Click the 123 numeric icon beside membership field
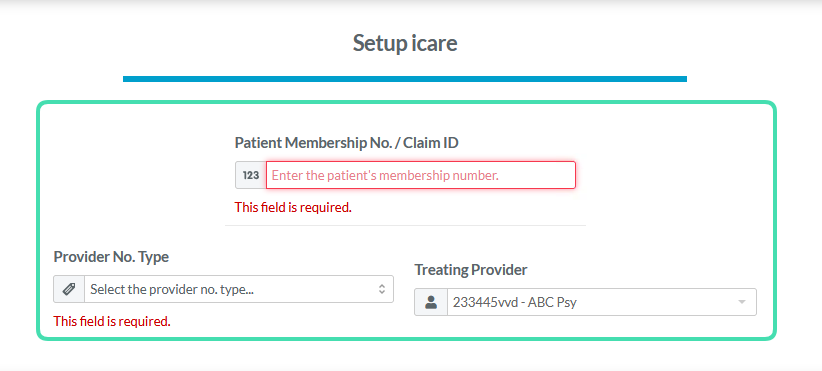The image size is (822, 371). (251, 175)
